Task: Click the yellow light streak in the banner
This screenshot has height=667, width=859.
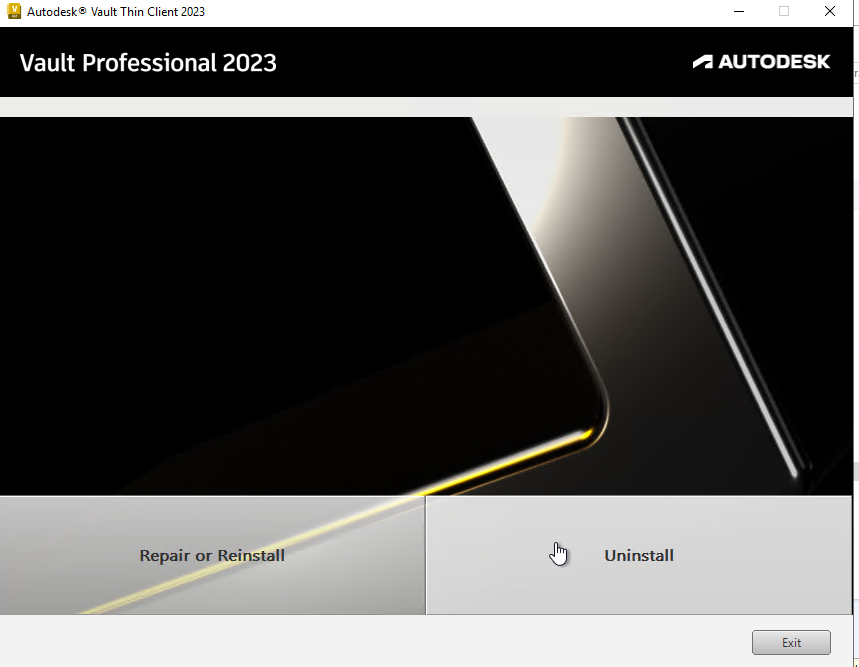Action: point(509,463)
